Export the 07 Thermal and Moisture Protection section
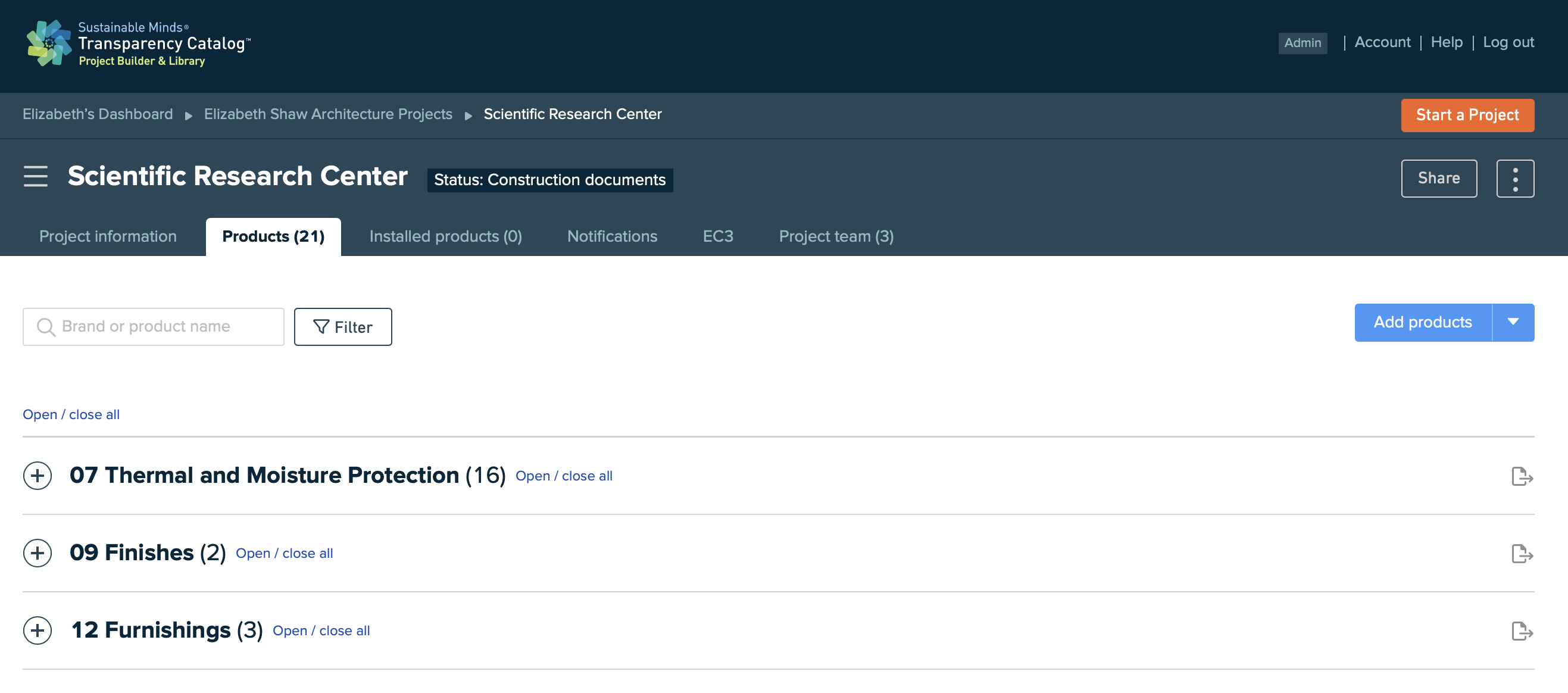Viewport: 1568px width, 693px height. [x=1522, y=476]
